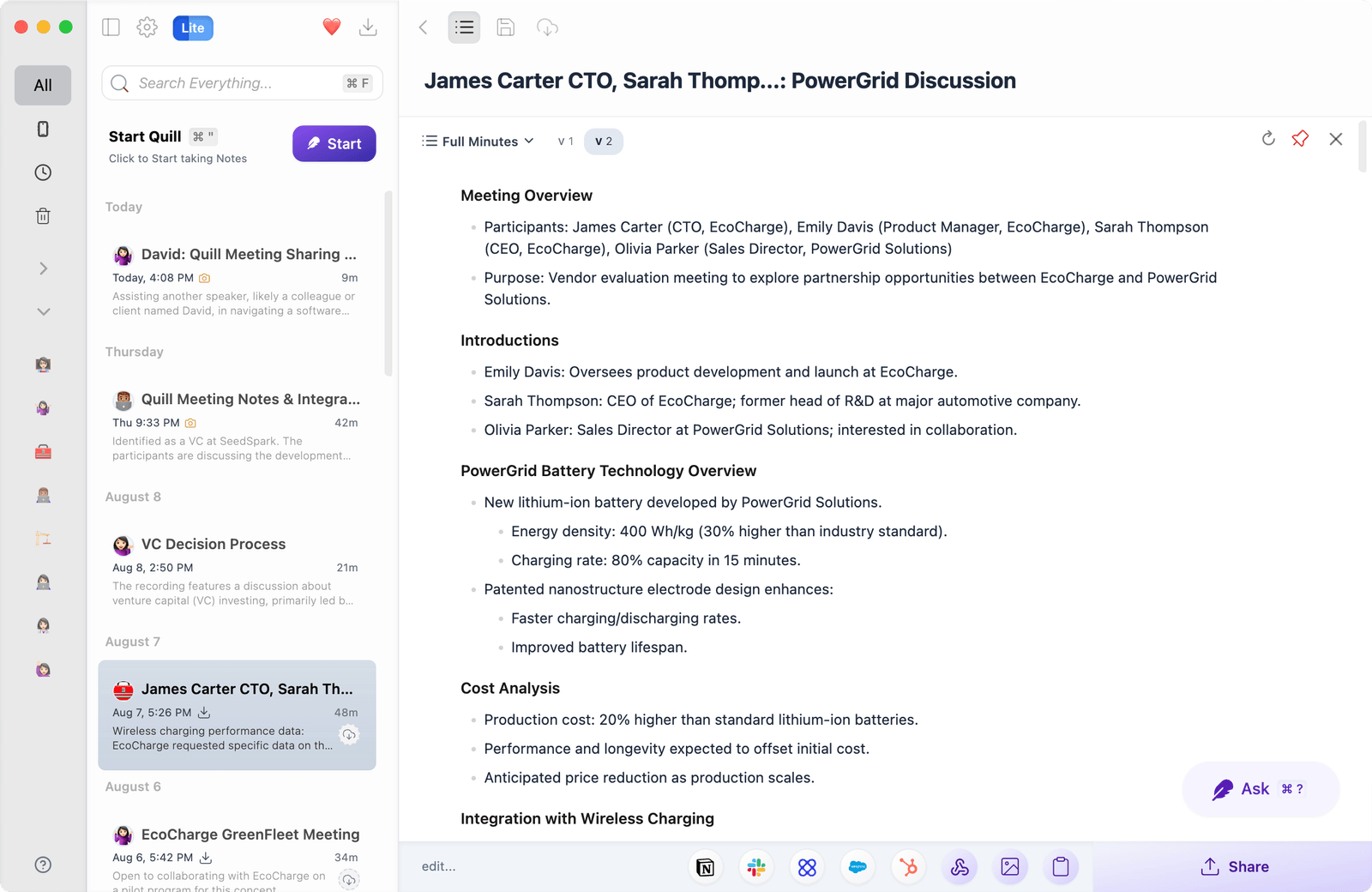This screenshot has width=1372, height=892.
Task: Click the cloud download icon in top toolbar
Action: pos(547,27)
